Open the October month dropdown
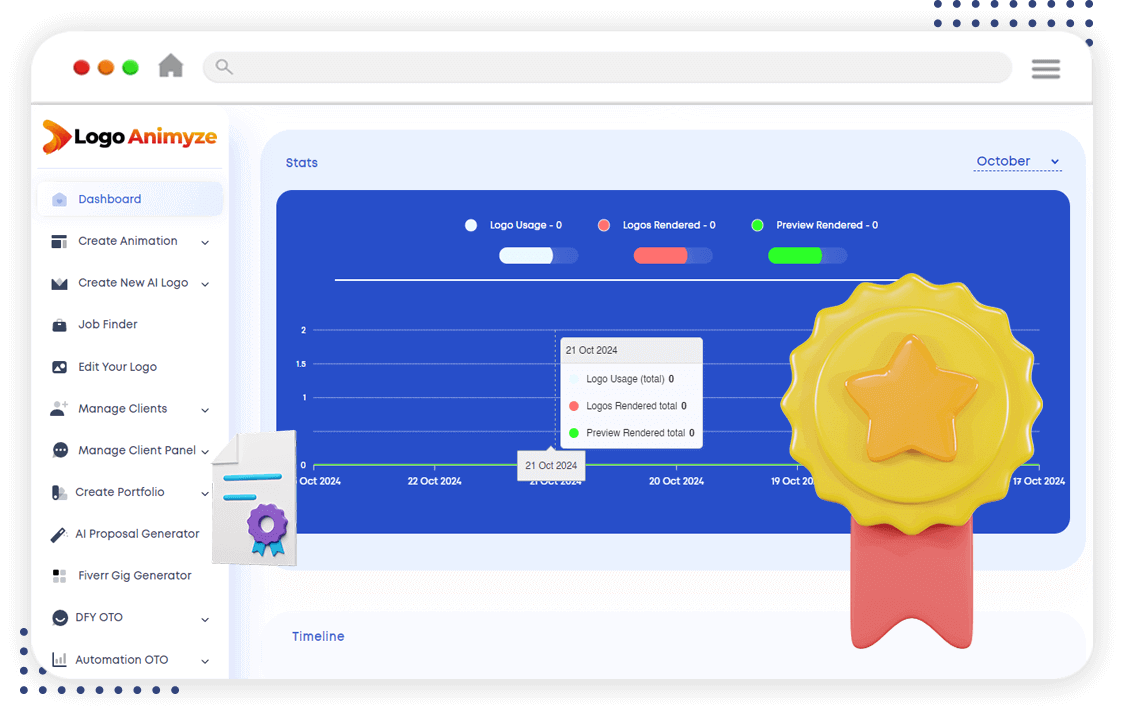1134x713 pixels. [1017, 162]
